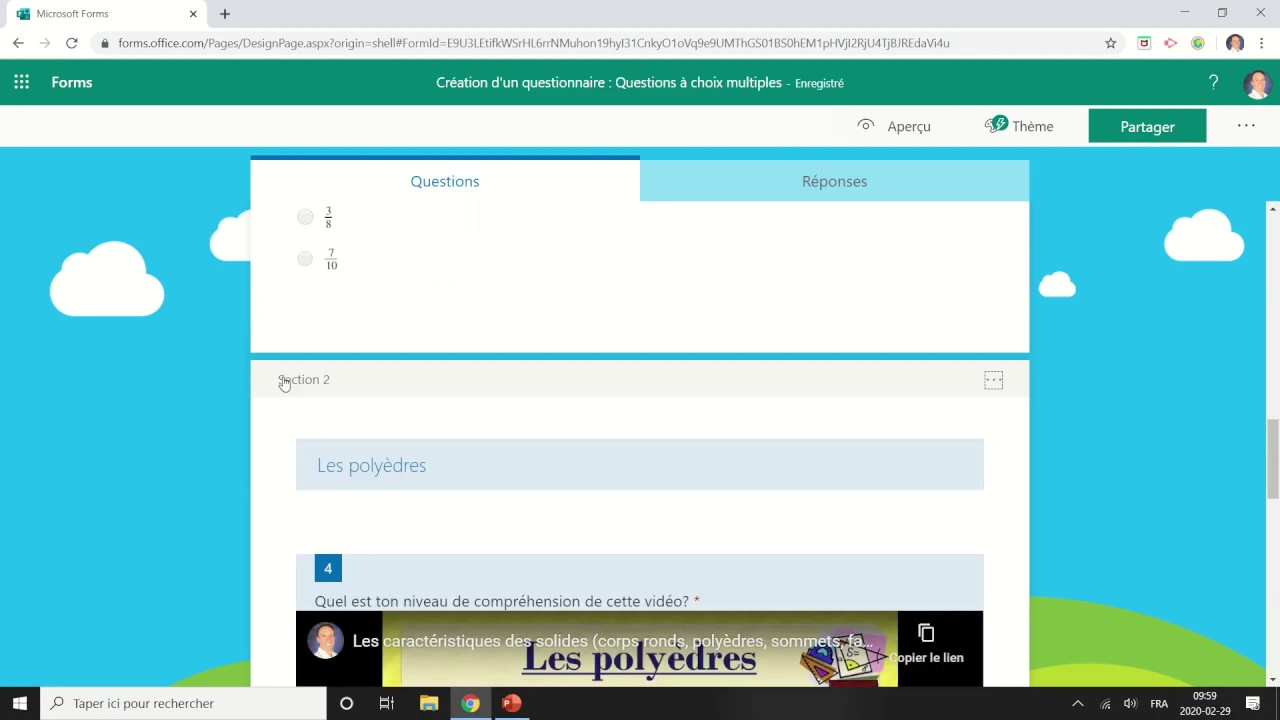The image size is (1280, 720).
Task: Click the Section 2 label
Action: click(304, 379)
